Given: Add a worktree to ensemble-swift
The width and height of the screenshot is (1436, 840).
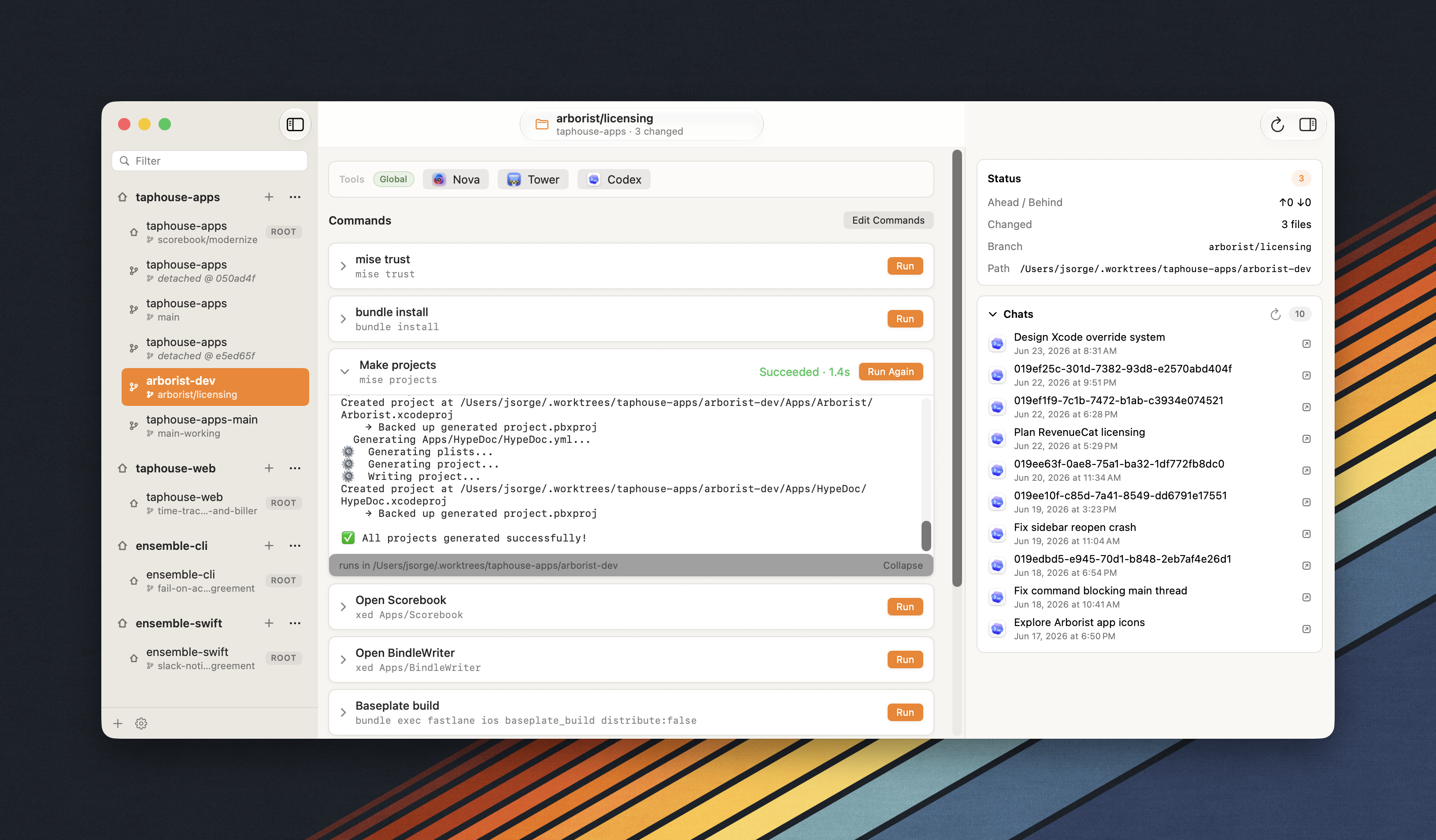Looking at the screenshot, I should (x=269, y=623).
